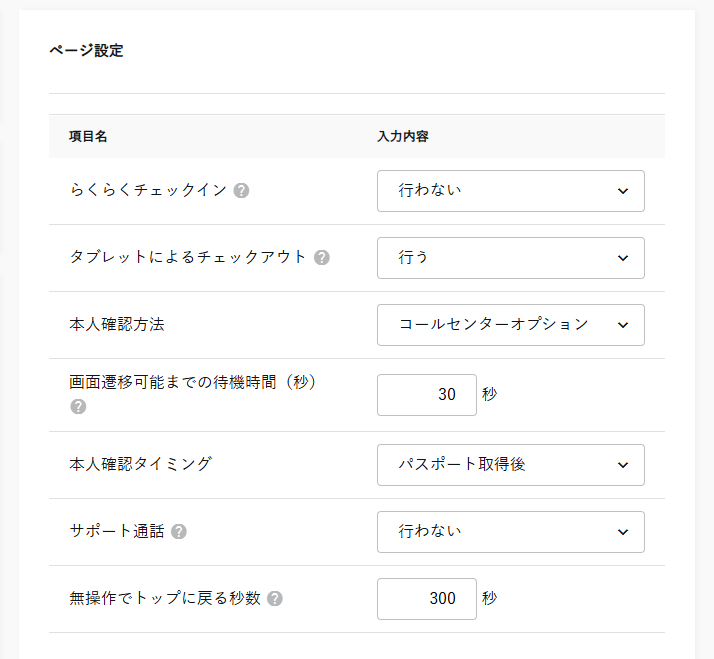Viewport: 714px width, 659px height.
Task: Click help icon under 画面遷移可能までの待機時間
Action: pos(78,407)
